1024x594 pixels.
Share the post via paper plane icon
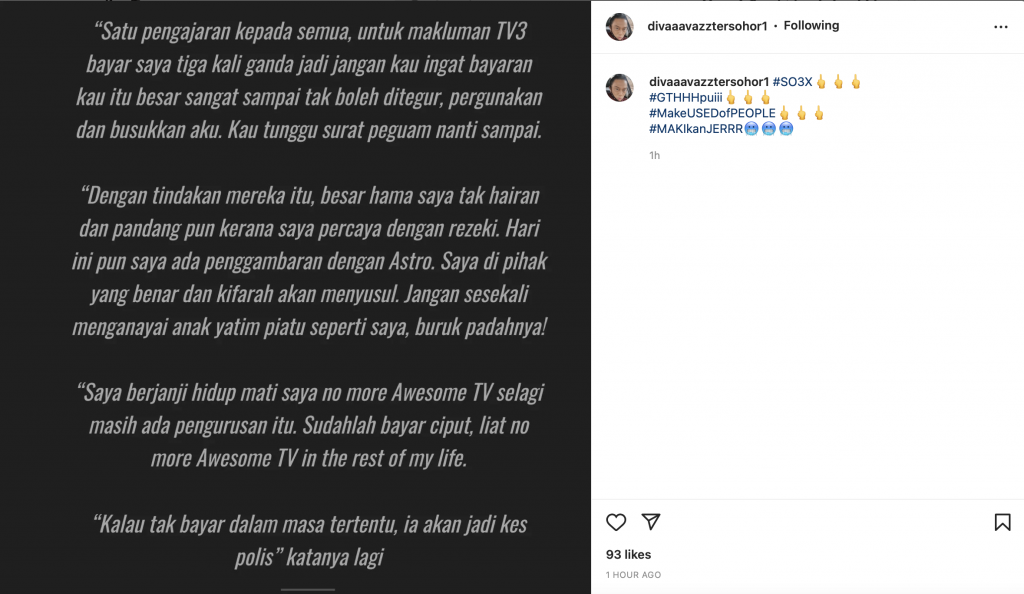click(x=650, y=521)
